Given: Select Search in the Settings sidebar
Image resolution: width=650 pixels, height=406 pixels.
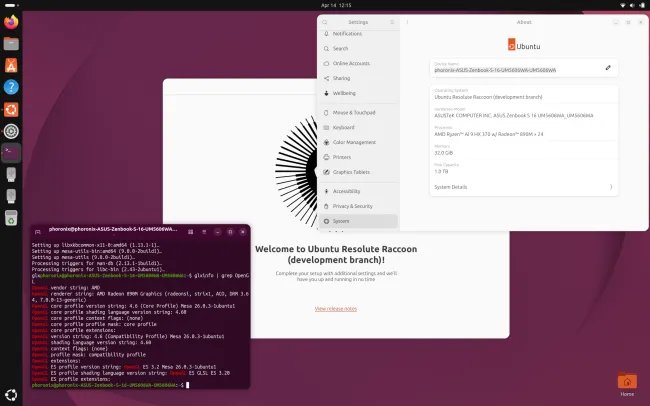Looking at the screenshot, I should point(359,49).
